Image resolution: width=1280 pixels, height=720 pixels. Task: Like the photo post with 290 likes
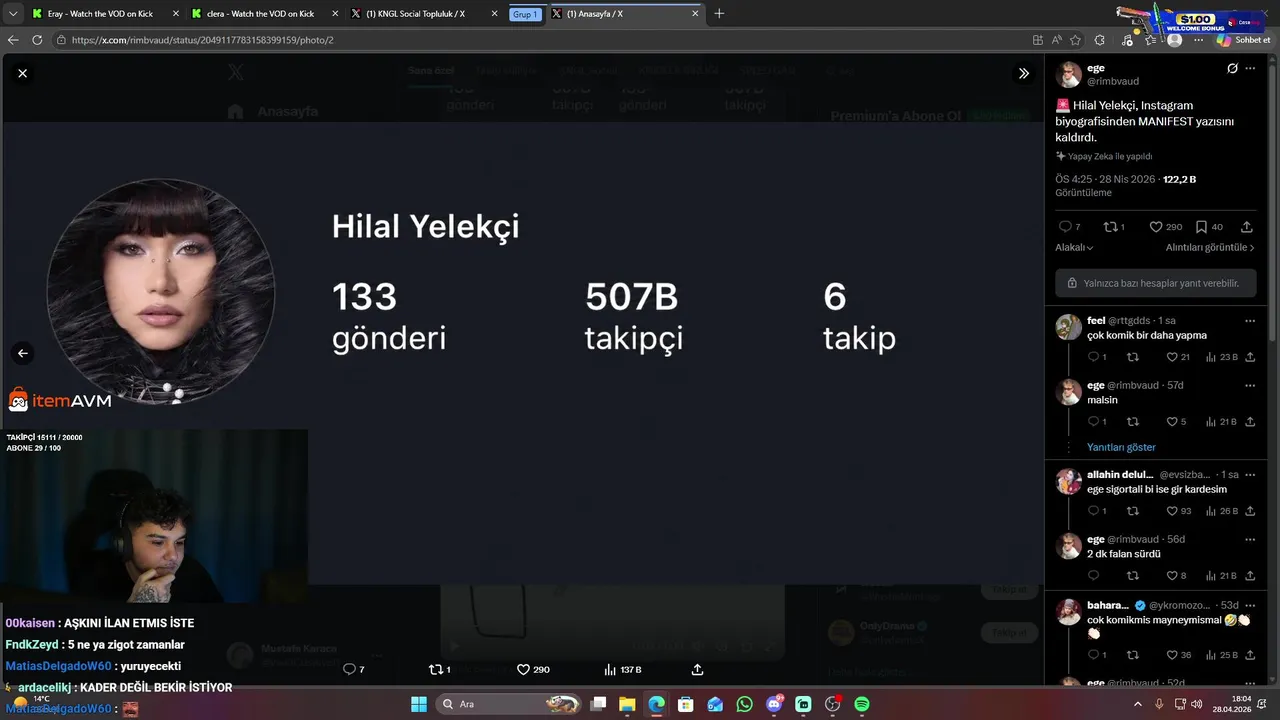523,669
